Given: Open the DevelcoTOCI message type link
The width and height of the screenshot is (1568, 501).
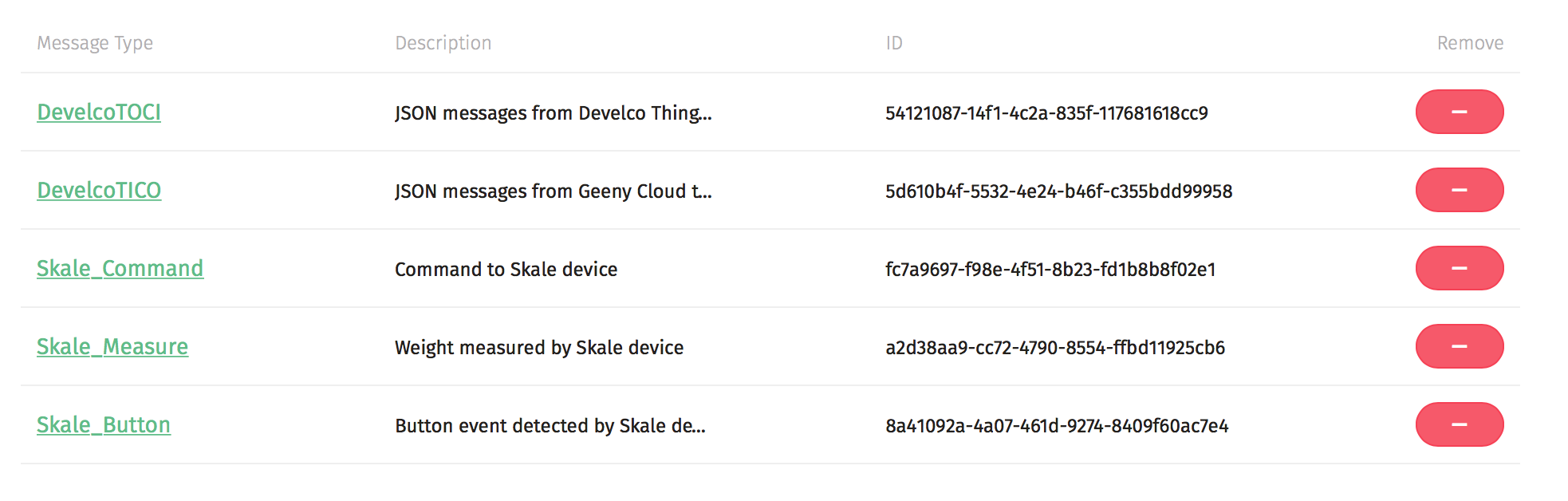Looking at the screenshot, I should [99, 112].
